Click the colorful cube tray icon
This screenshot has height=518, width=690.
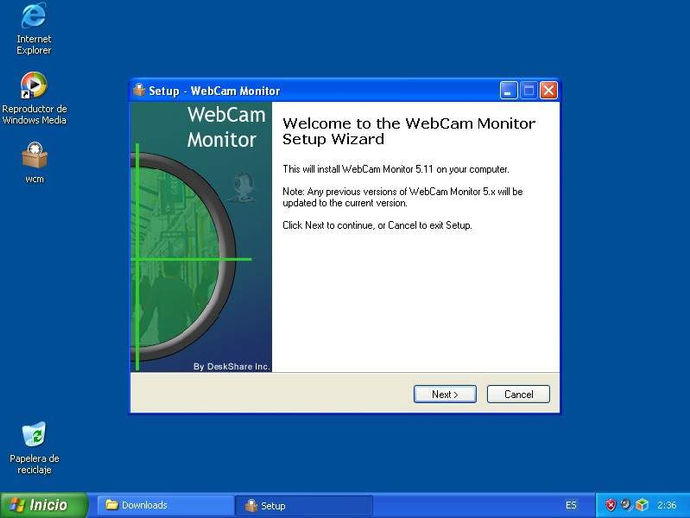pos(642,505)
